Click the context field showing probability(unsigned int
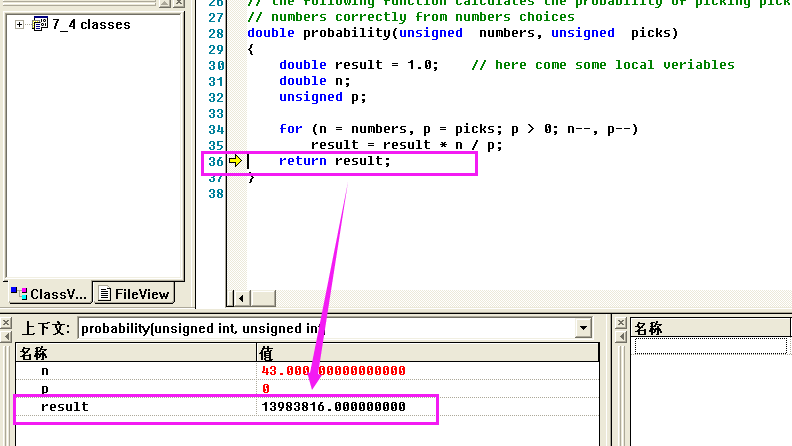 pos(326,328)
